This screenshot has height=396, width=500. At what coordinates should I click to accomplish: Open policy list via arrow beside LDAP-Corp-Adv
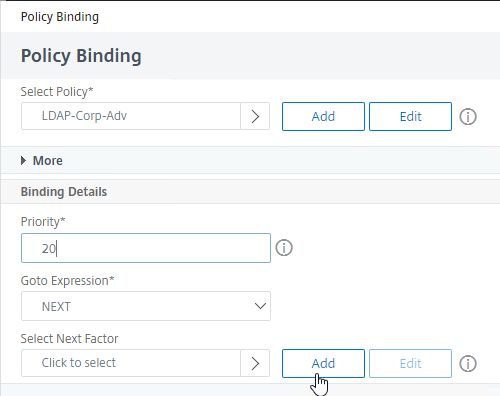[x=255, y=116]
